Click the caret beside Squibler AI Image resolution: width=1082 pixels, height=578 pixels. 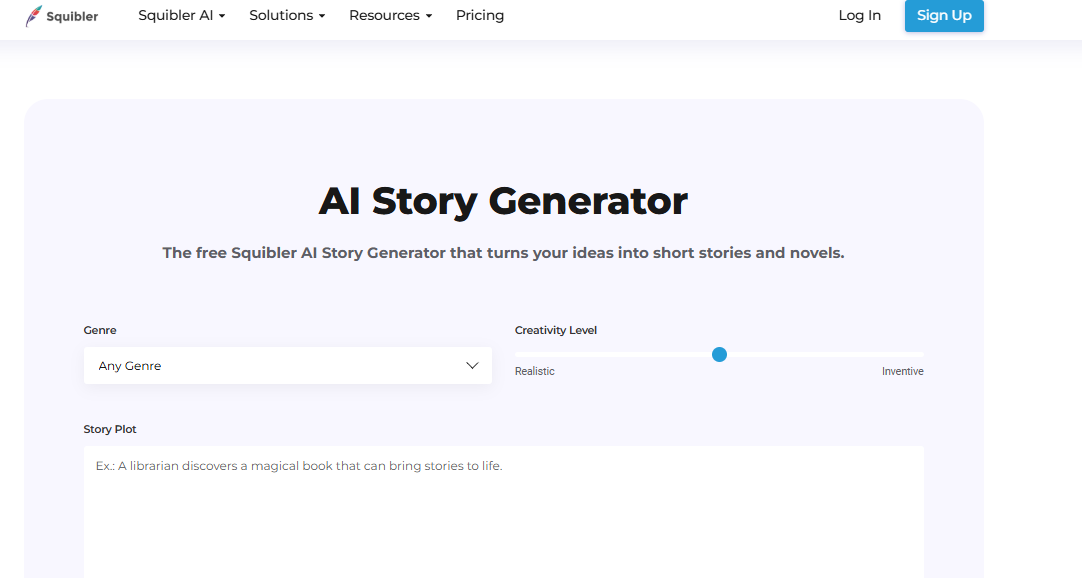click(x=222, y=17)
